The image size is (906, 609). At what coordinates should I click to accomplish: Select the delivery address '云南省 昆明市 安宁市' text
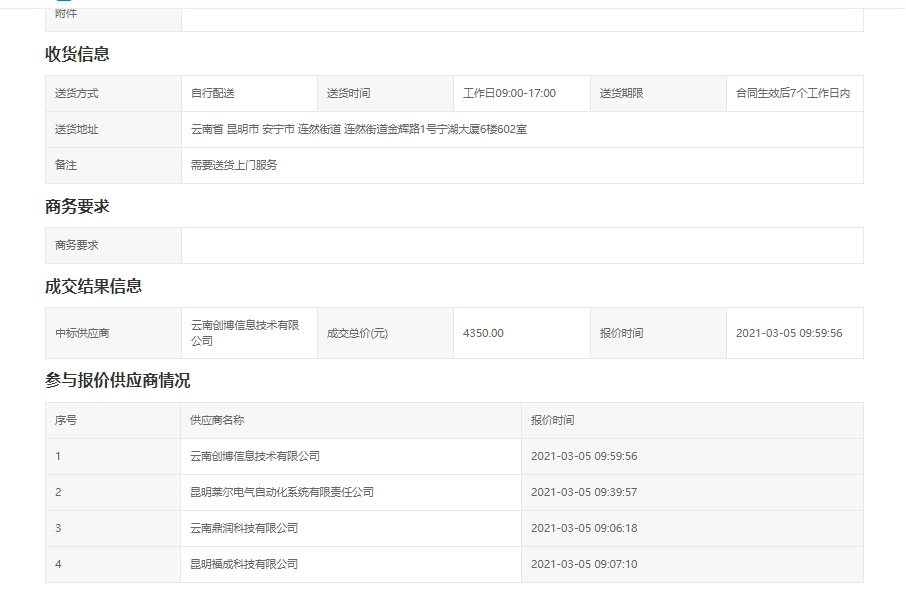click(x=243, y=129)
